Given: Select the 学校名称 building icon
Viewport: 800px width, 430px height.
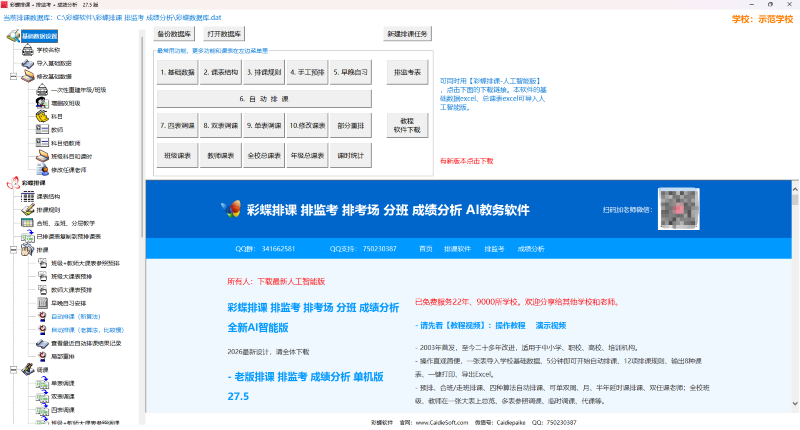Looking at the screenshot, I should click(28, 50).
